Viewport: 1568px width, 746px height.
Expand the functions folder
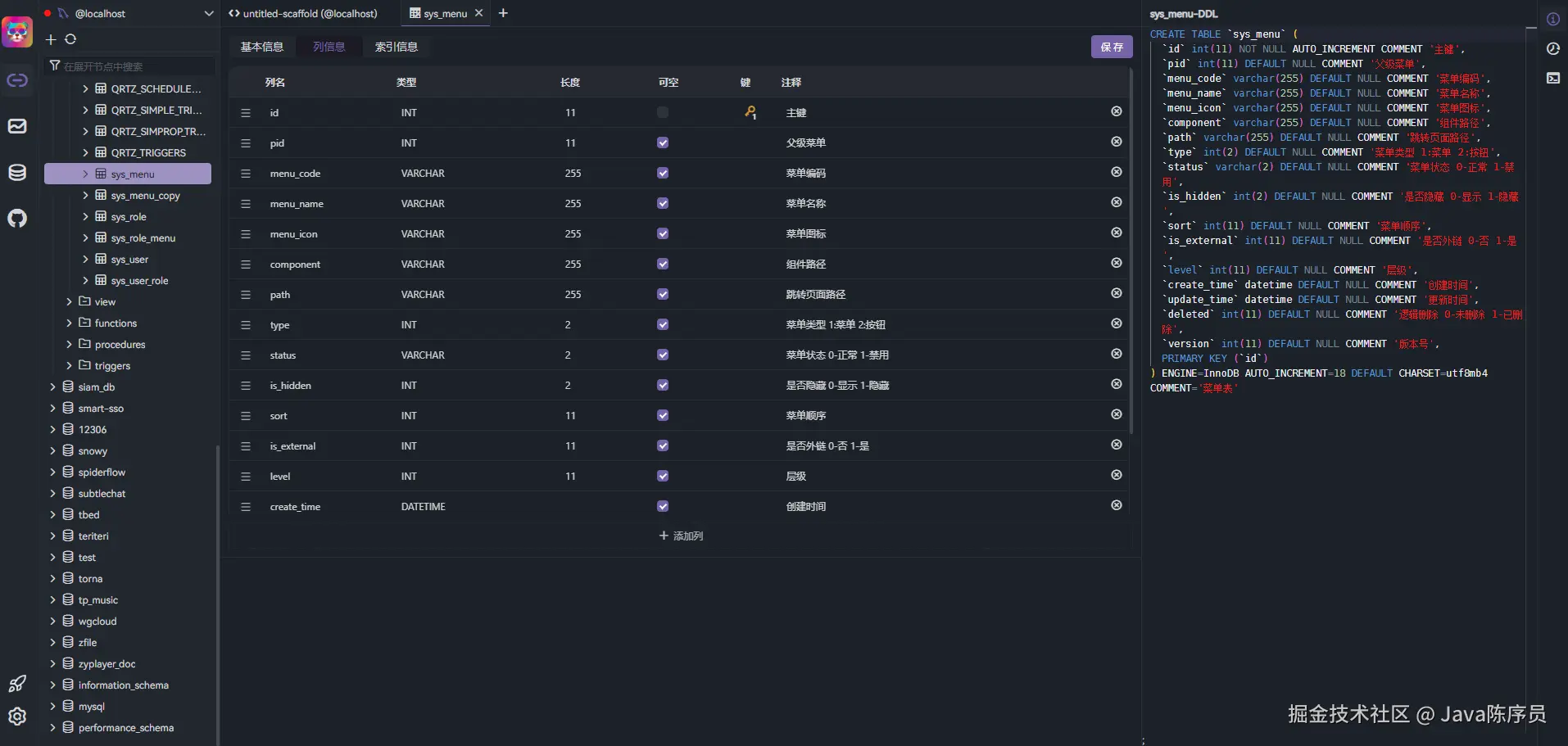tap(69, 323)
